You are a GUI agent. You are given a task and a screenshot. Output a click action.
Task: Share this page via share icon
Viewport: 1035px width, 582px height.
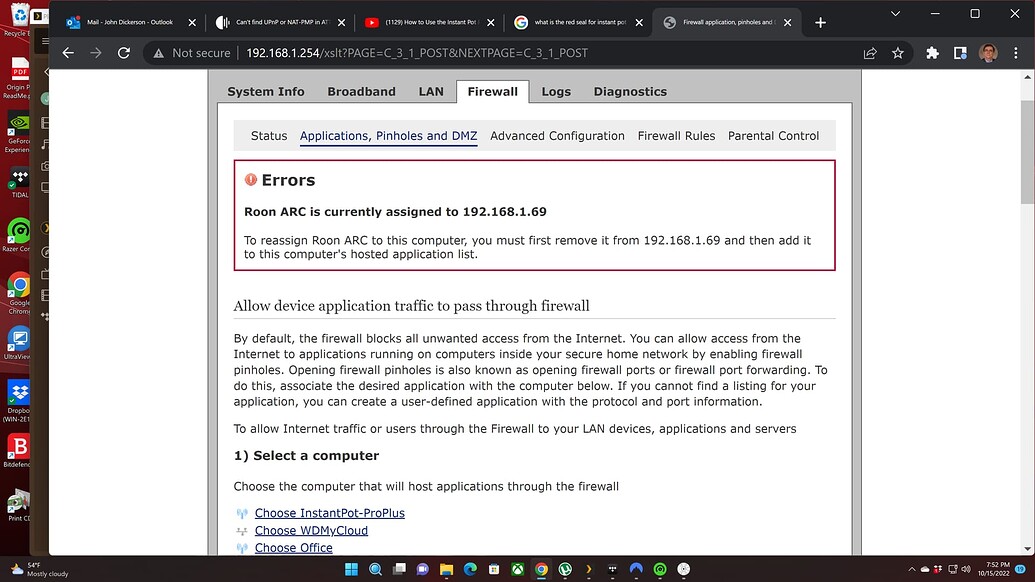[x=870, y=53]
